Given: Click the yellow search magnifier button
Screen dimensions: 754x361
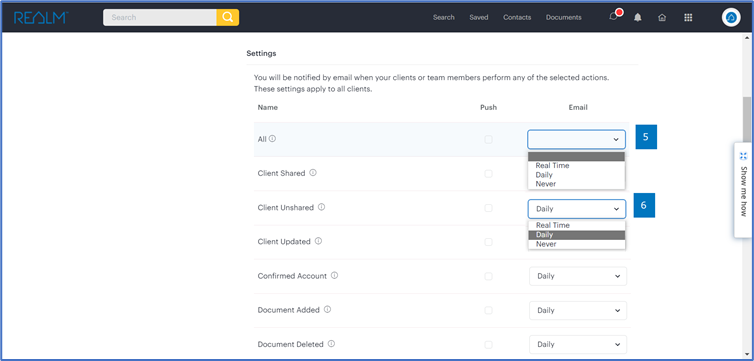Looking at the screenshot, I should pyautogui.click(x=227, y=17).
